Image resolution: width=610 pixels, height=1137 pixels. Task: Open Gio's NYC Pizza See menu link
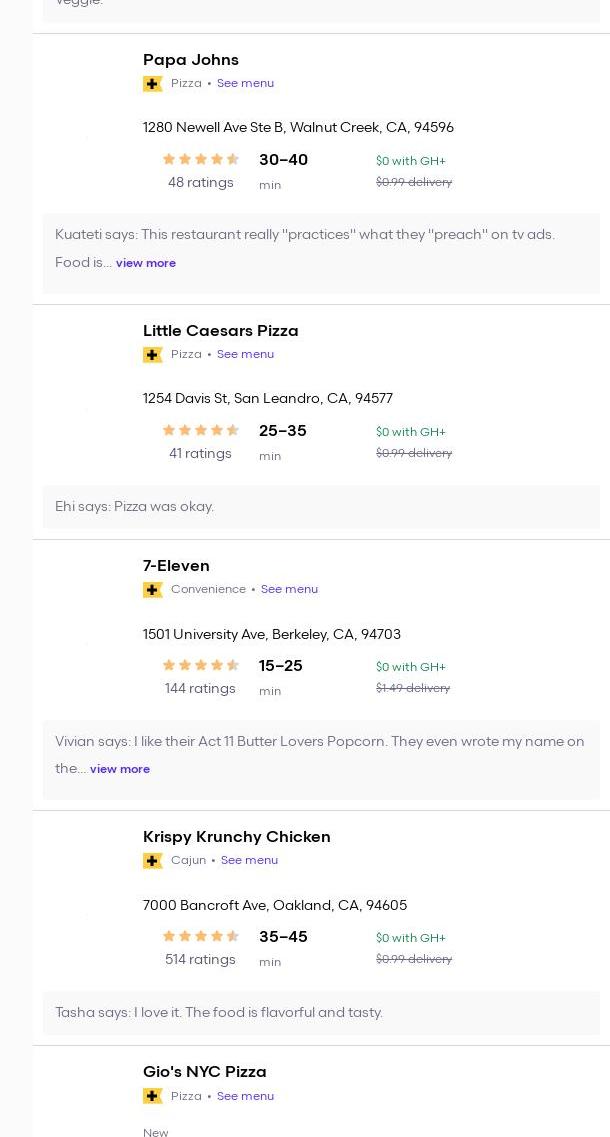245,1096
